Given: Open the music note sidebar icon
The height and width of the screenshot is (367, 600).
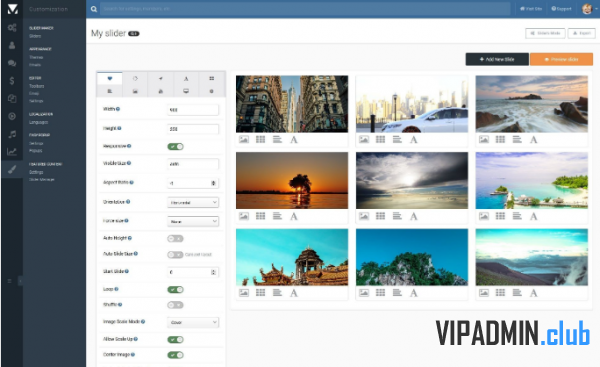Looking at the screenshot, I should coord(12,134).
